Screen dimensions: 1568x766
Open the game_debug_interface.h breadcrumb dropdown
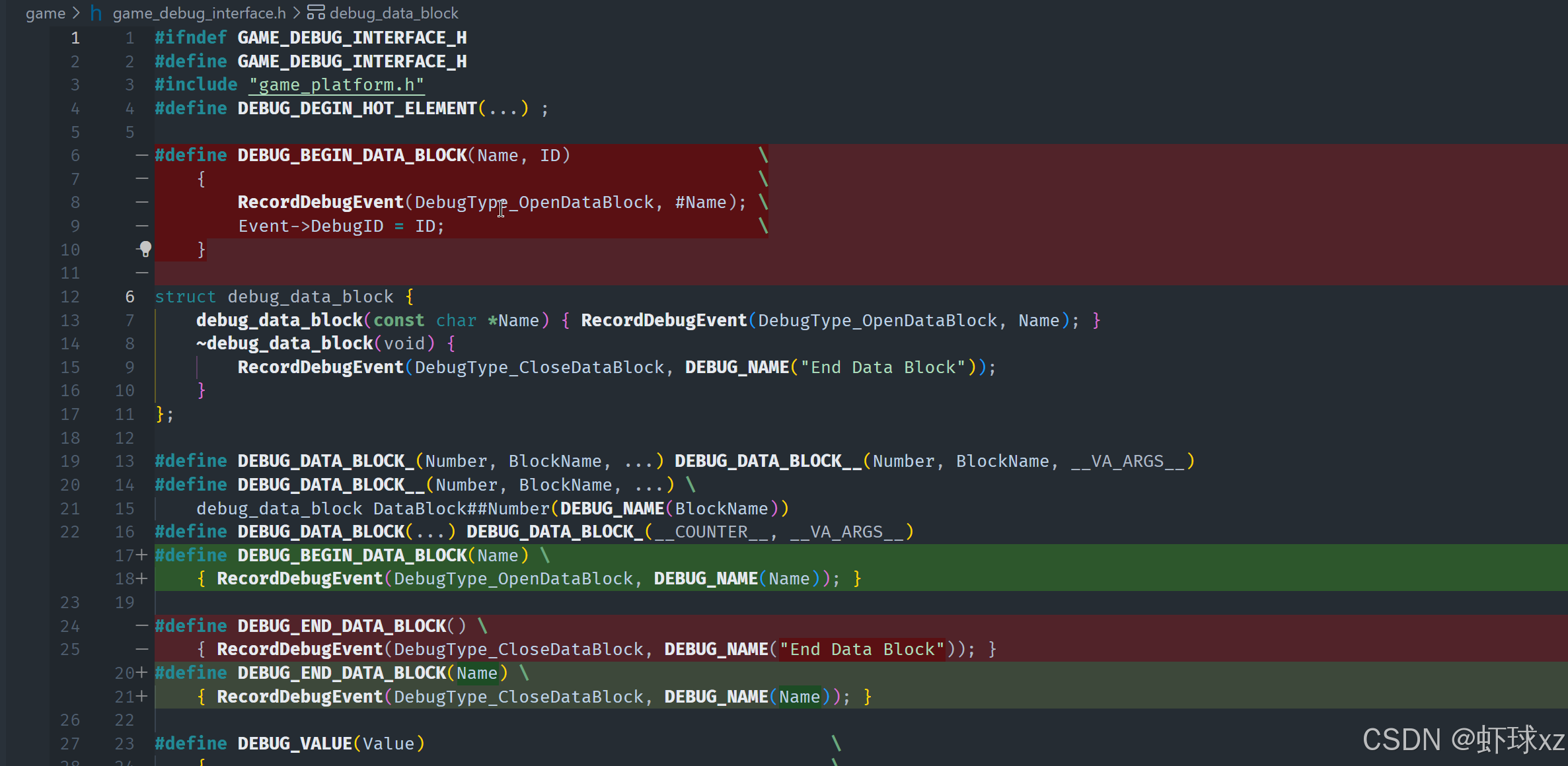(x=199, y=13)
